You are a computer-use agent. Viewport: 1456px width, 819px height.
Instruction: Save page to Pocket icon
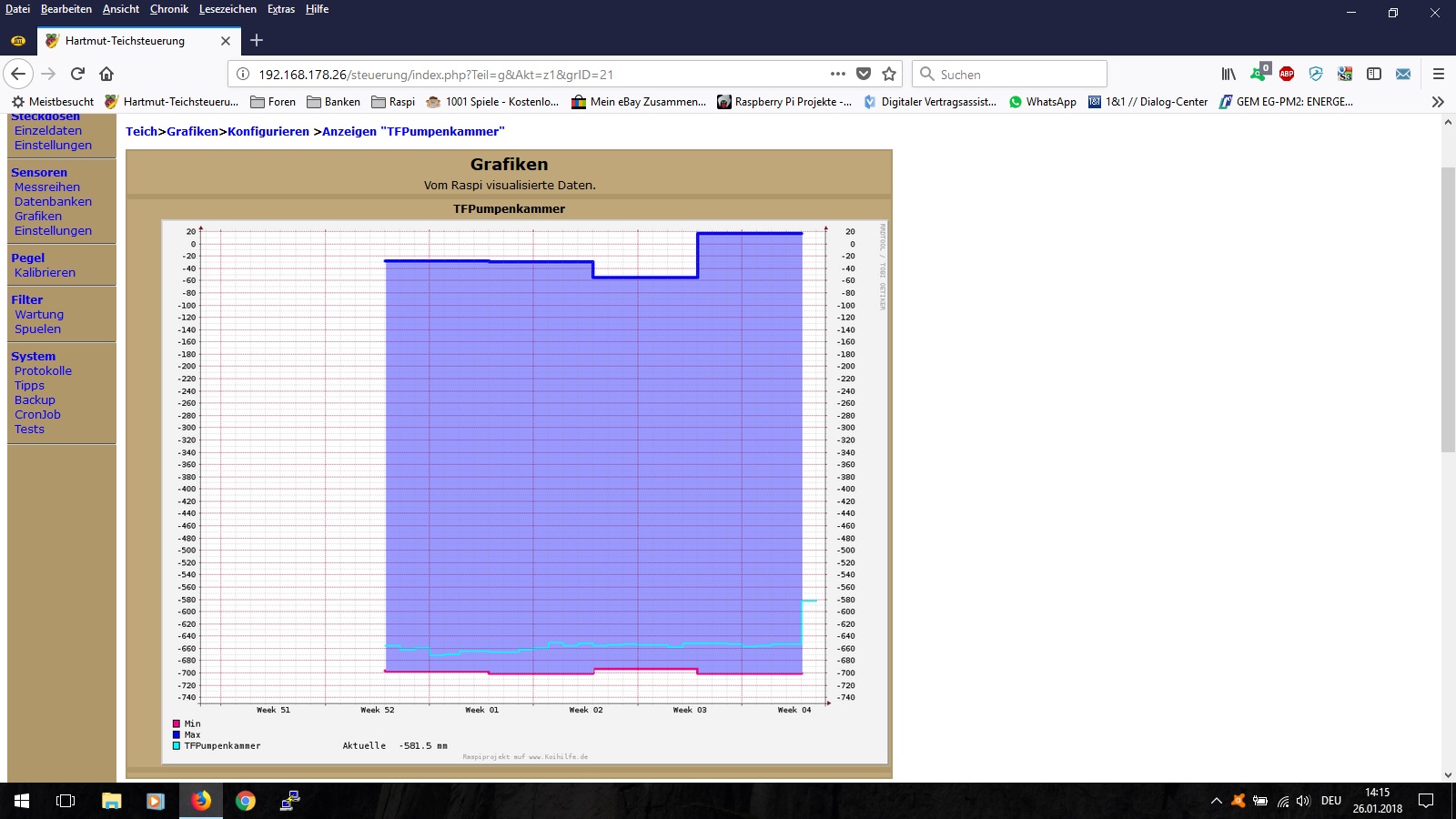pos(864,74)
